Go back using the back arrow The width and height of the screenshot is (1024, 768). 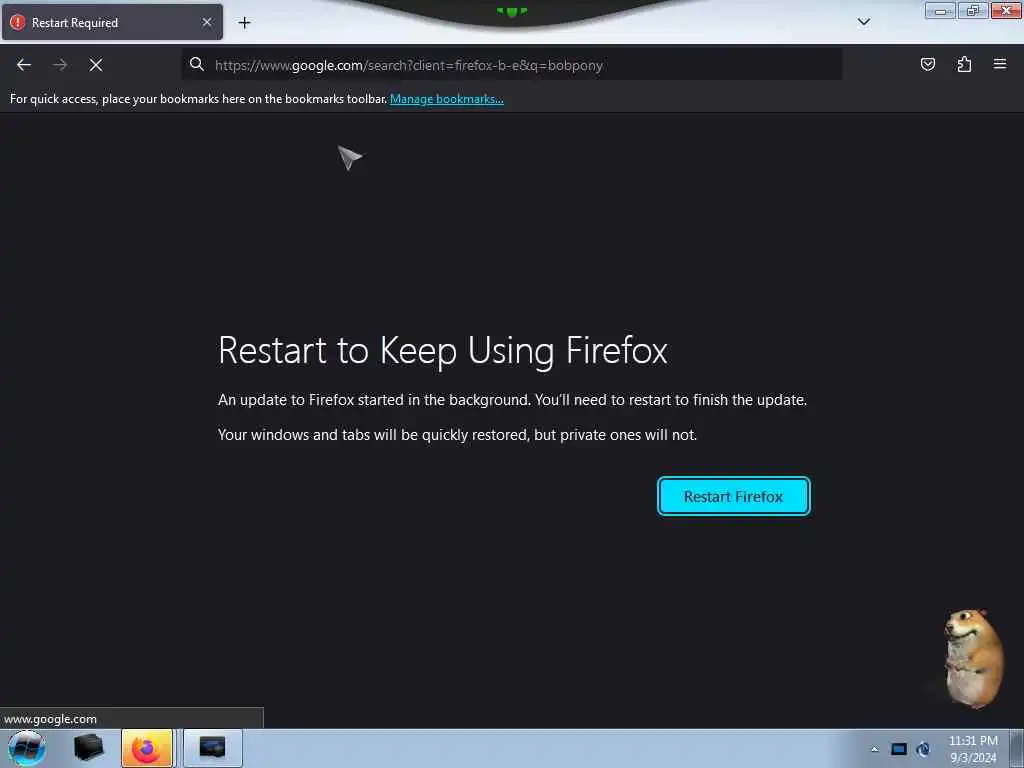click(24, 65)
